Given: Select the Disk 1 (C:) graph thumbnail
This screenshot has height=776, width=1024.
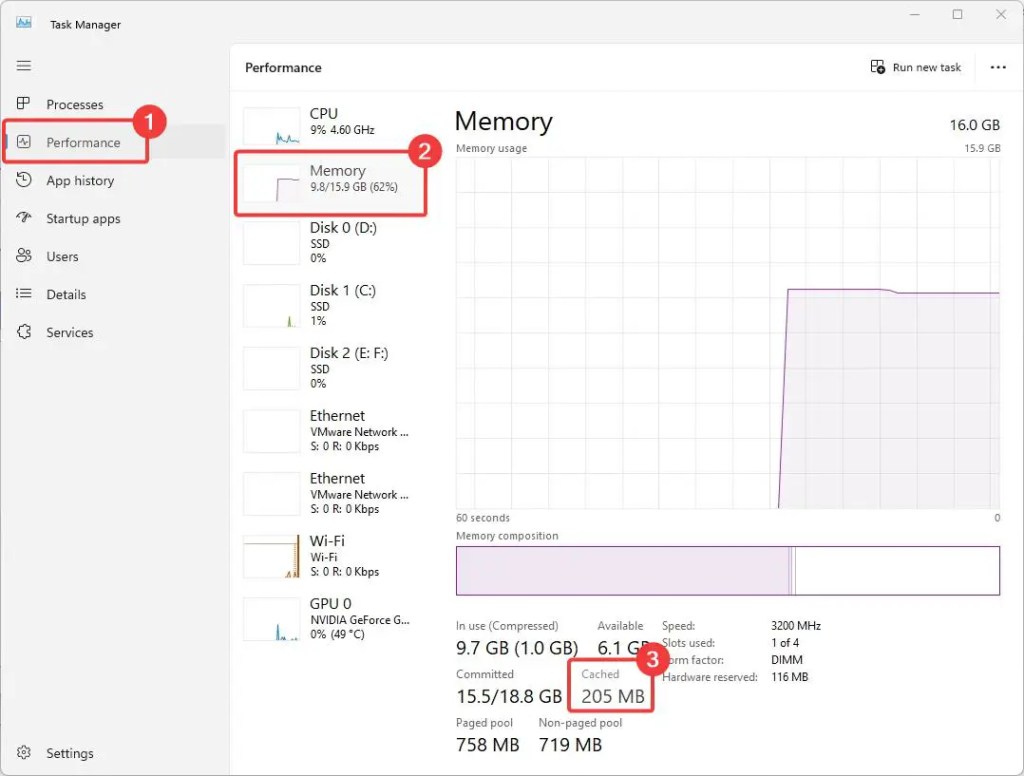Looking at the screenshot, I should [x=272, y=306].
